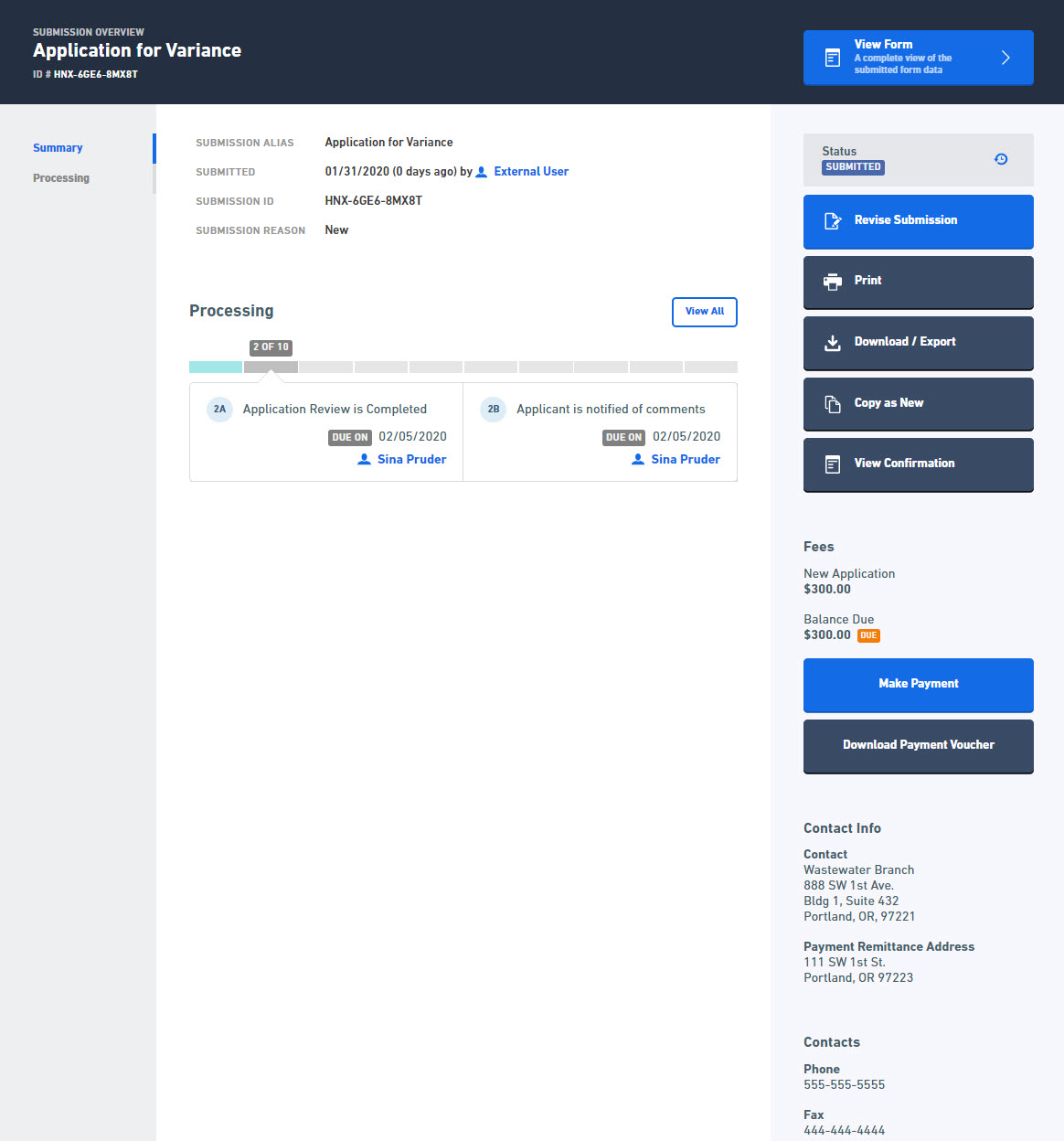The width and height of the screenshot is (1064, 1141).
Task: Click Download Payment Voucher
Action: pos(918,746)
